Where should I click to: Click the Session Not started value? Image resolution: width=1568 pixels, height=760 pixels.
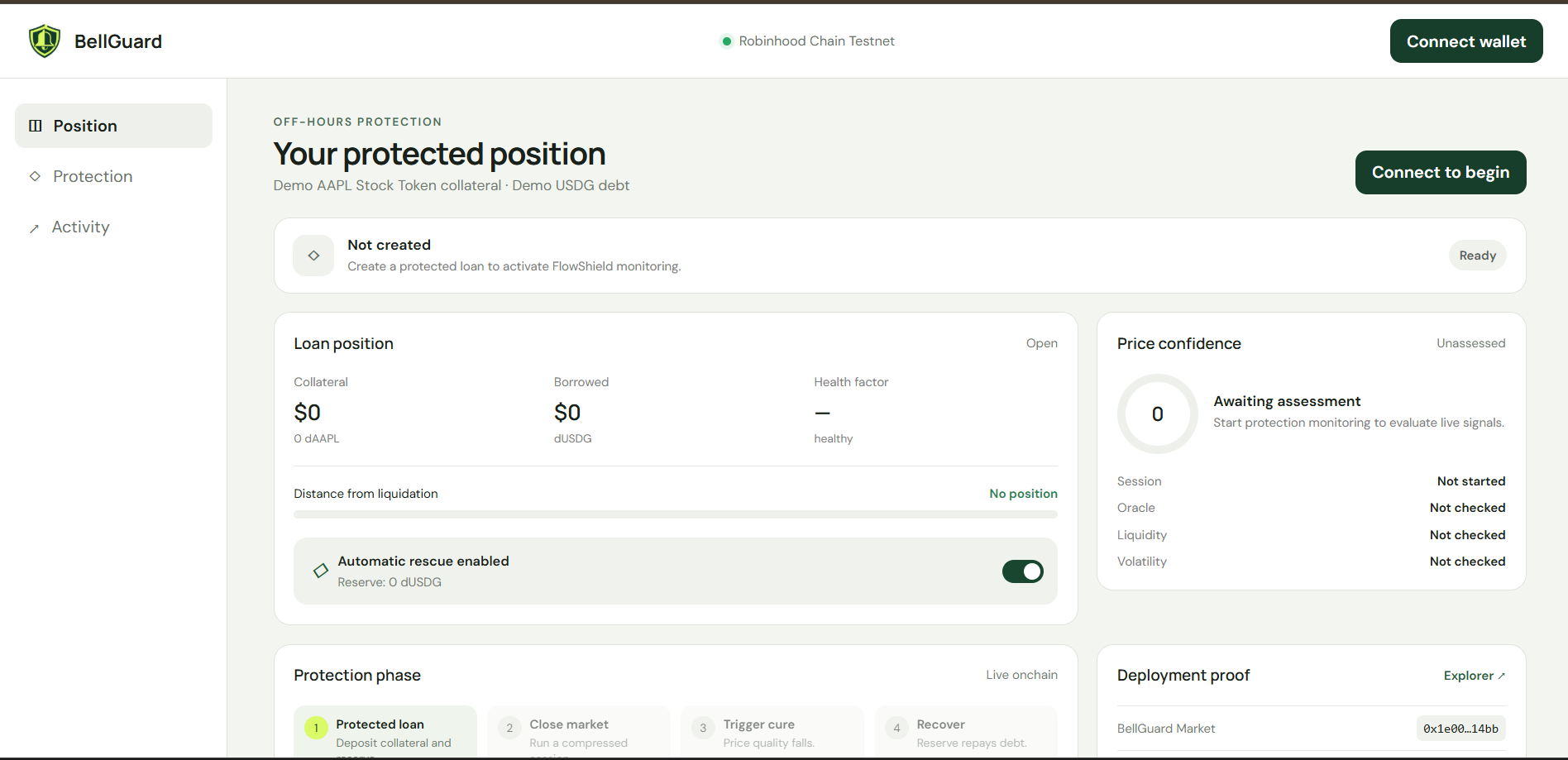1471,481
